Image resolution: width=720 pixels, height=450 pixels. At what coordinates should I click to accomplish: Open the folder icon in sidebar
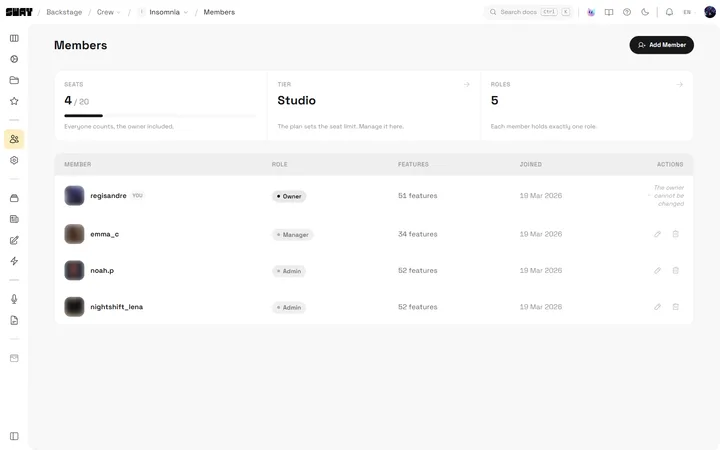click(x=14, y=80)
